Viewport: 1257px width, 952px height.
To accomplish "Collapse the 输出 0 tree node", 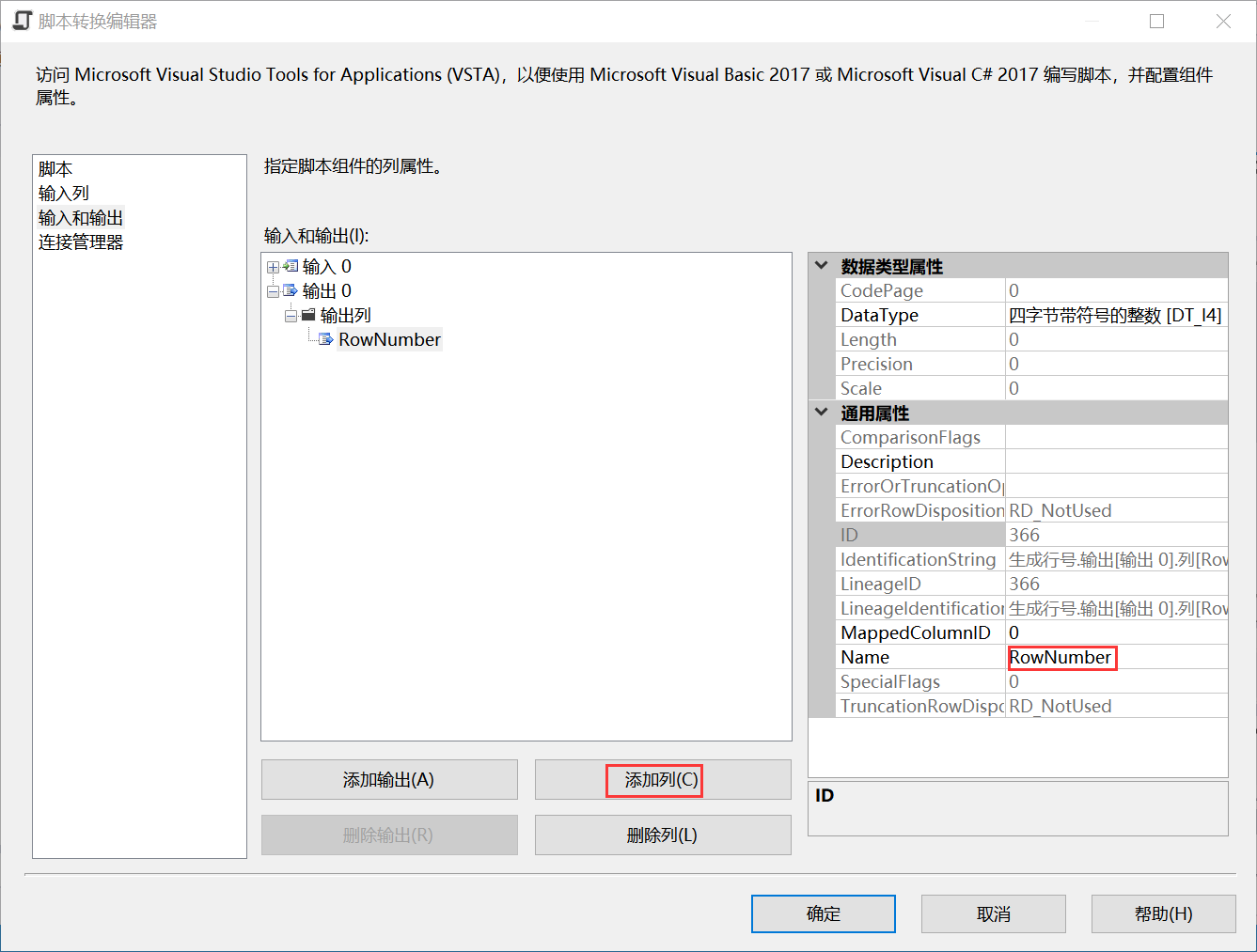I will [273, 291].
